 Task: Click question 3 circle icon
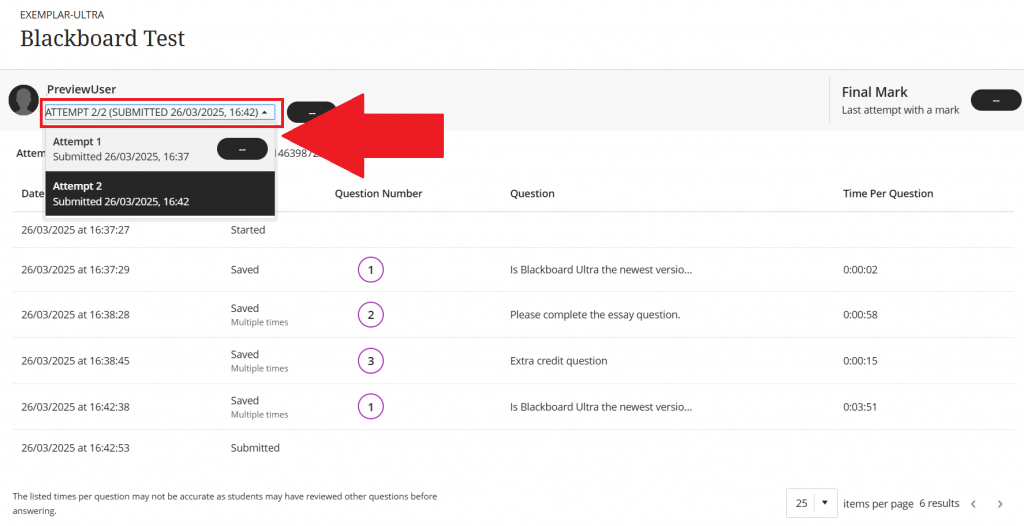click(371, 361)
